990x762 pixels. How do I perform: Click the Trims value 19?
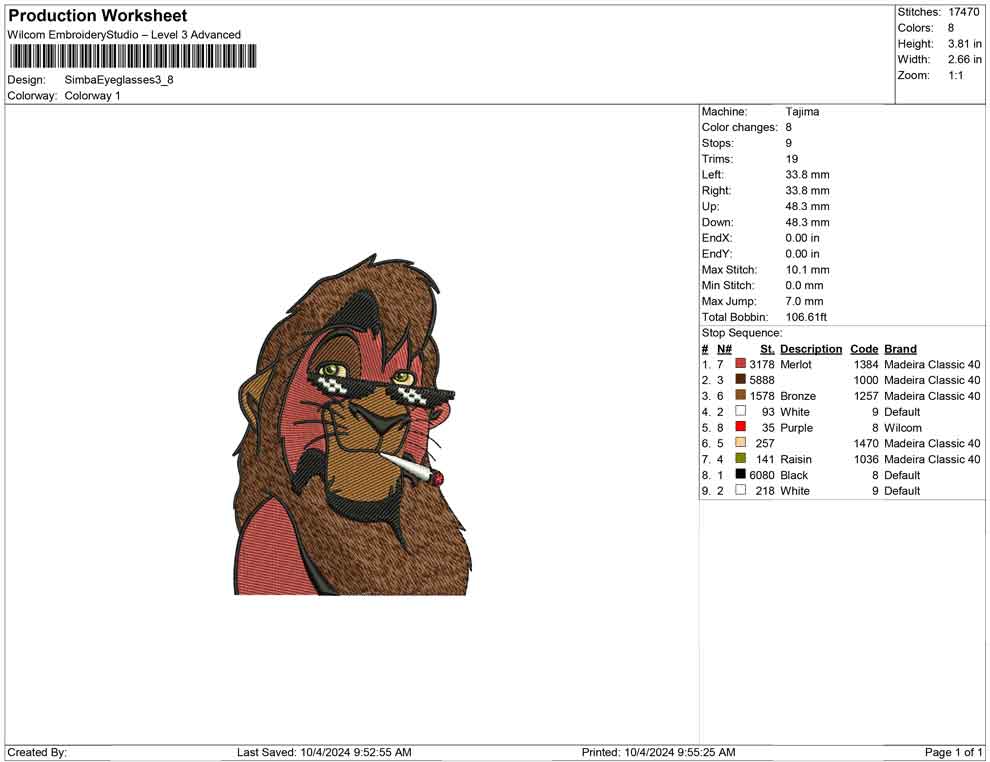tap(792, 159)
